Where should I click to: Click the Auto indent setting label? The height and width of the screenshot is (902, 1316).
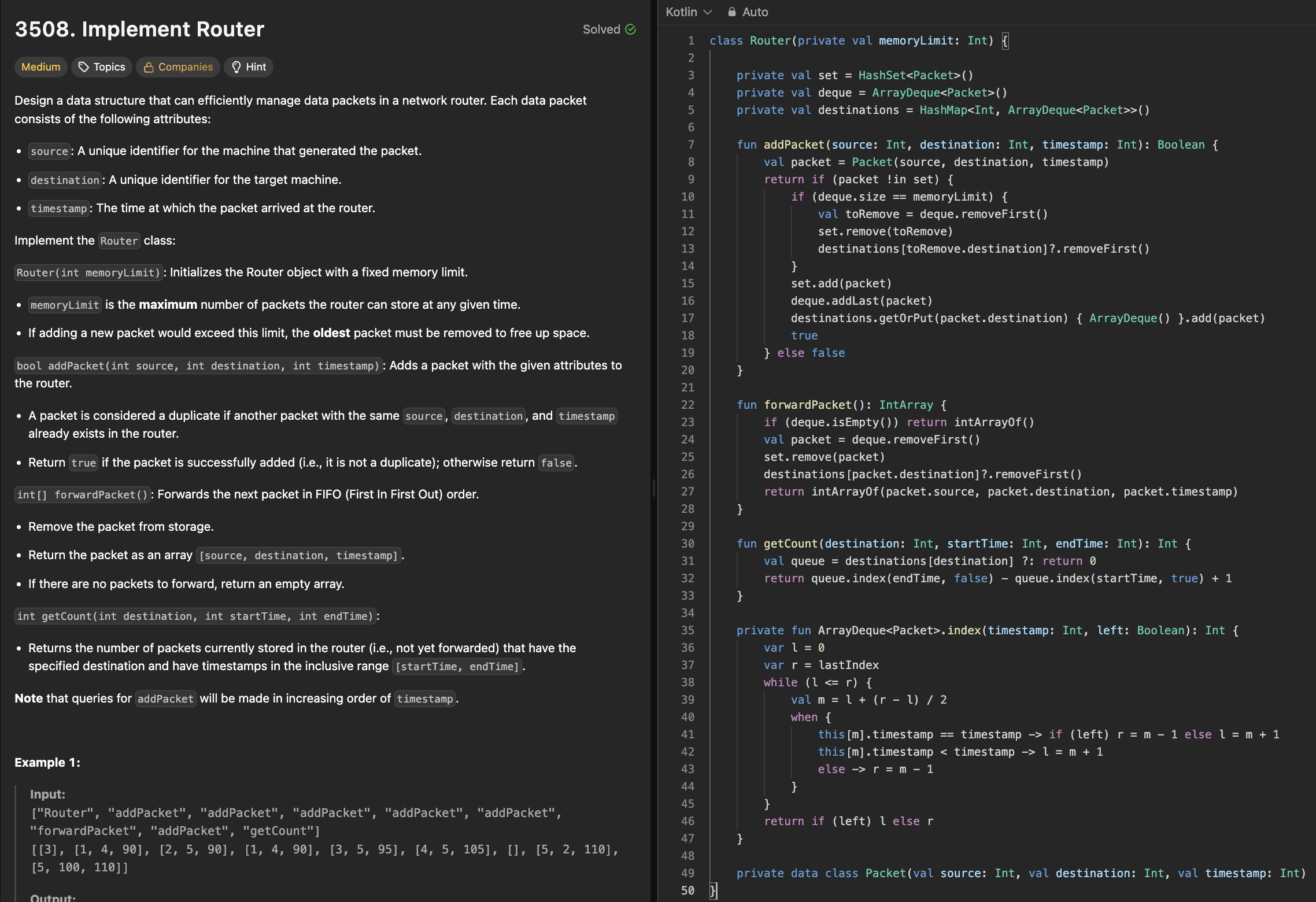755,12
